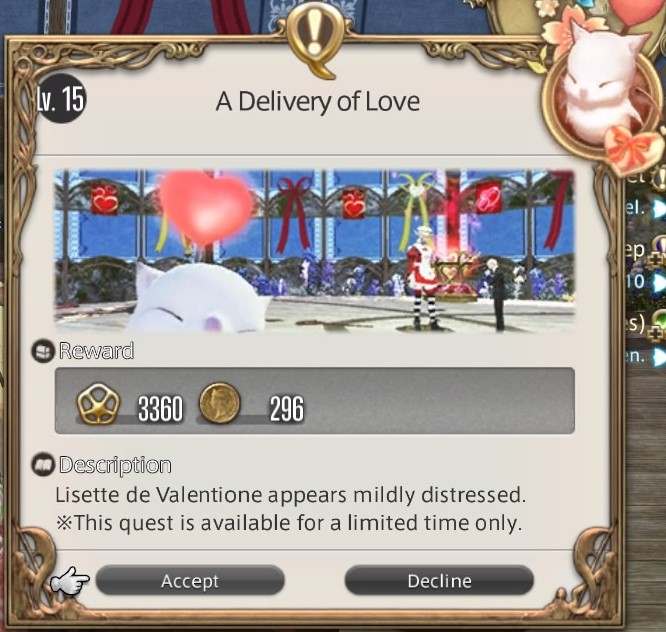The height and width of the screenshot is (632, 666).
Task: Accept the A Delivery of Love quest
Action: 190,581
